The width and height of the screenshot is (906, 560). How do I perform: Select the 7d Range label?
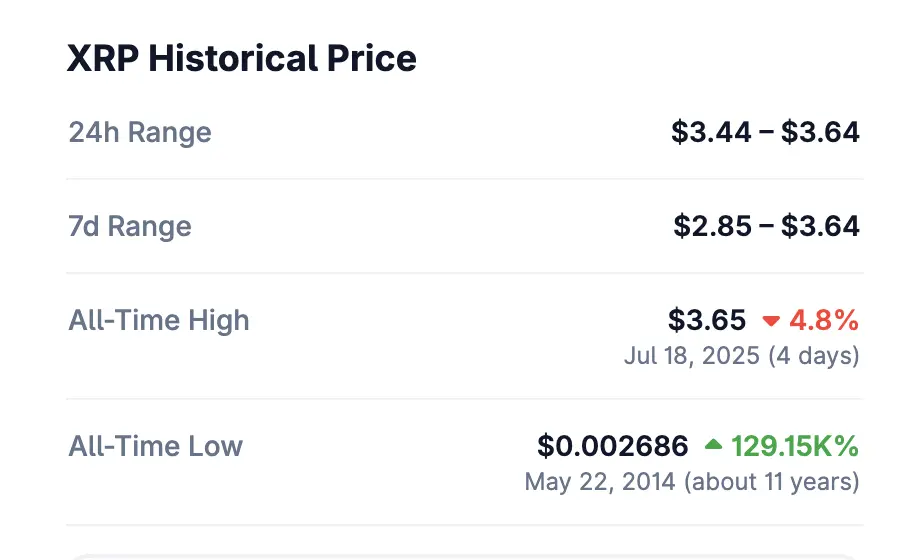130,225
